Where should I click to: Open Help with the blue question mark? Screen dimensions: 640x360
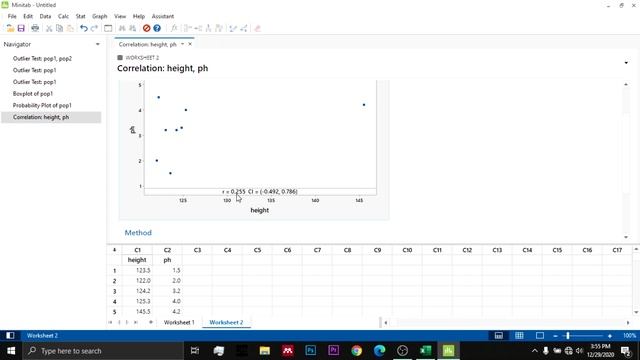click(x=157, y=28)
